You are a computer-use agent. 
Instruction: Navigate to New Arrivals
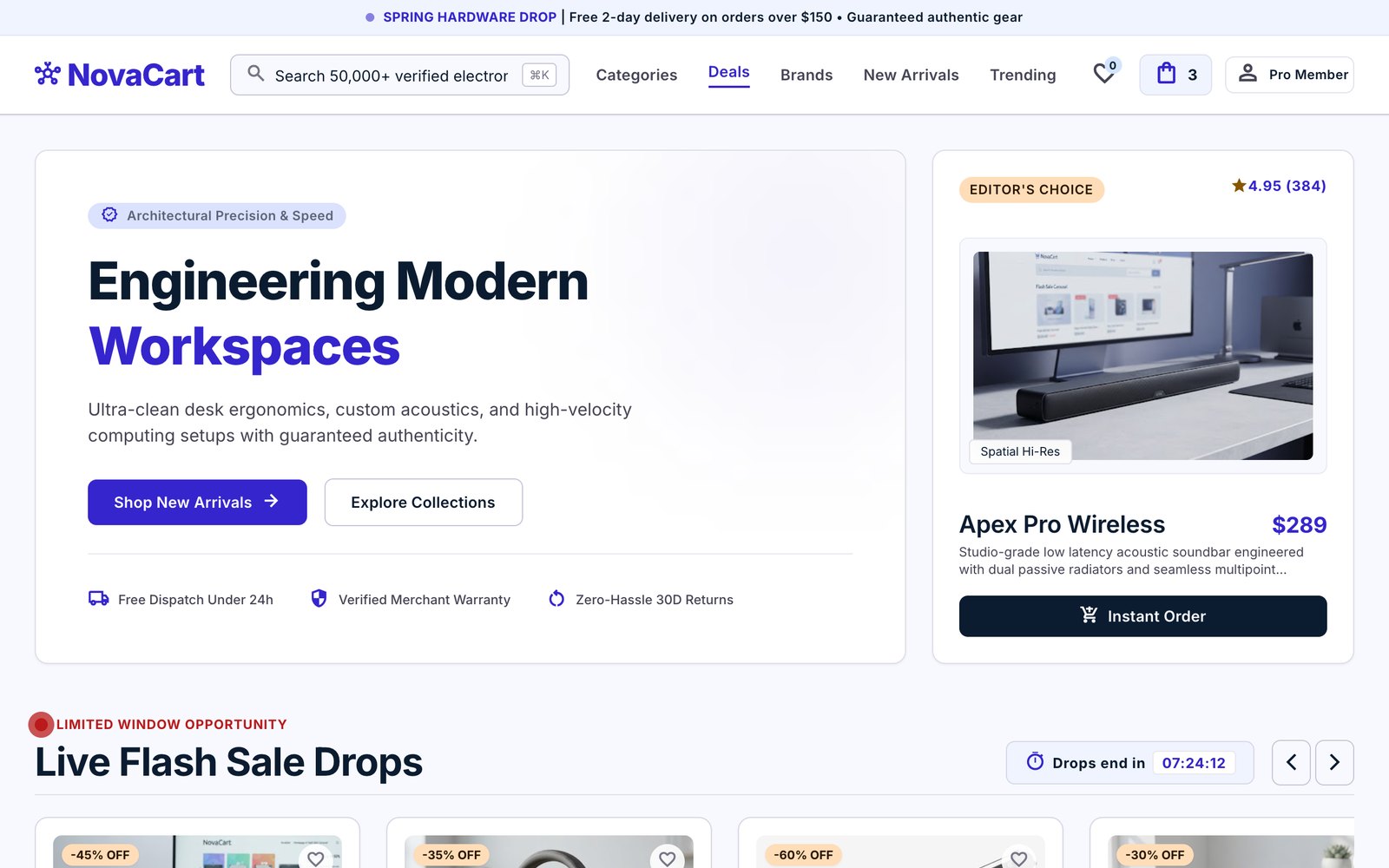click(x=911, y=75)
